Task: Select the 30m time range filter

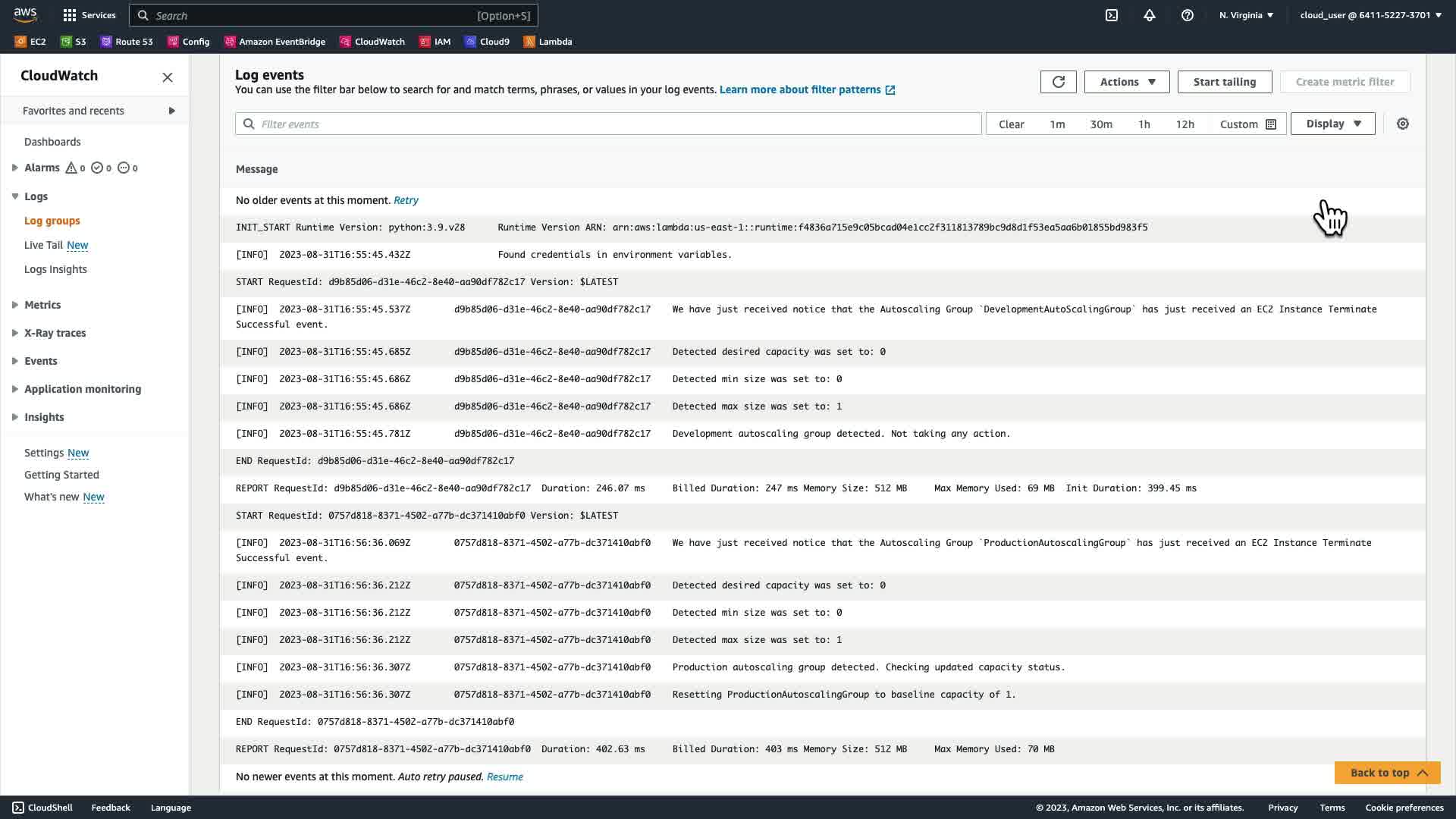Action: coord(1100,124)
